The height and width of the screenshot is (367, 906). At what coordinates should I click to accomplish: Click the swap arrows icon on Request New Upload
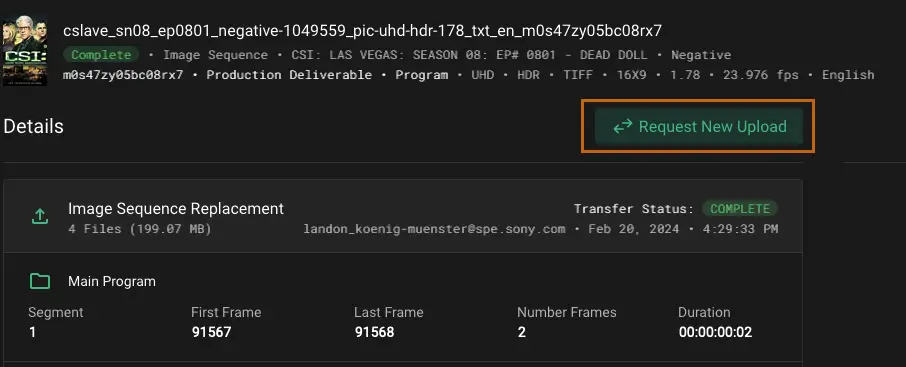click(622, 127)
